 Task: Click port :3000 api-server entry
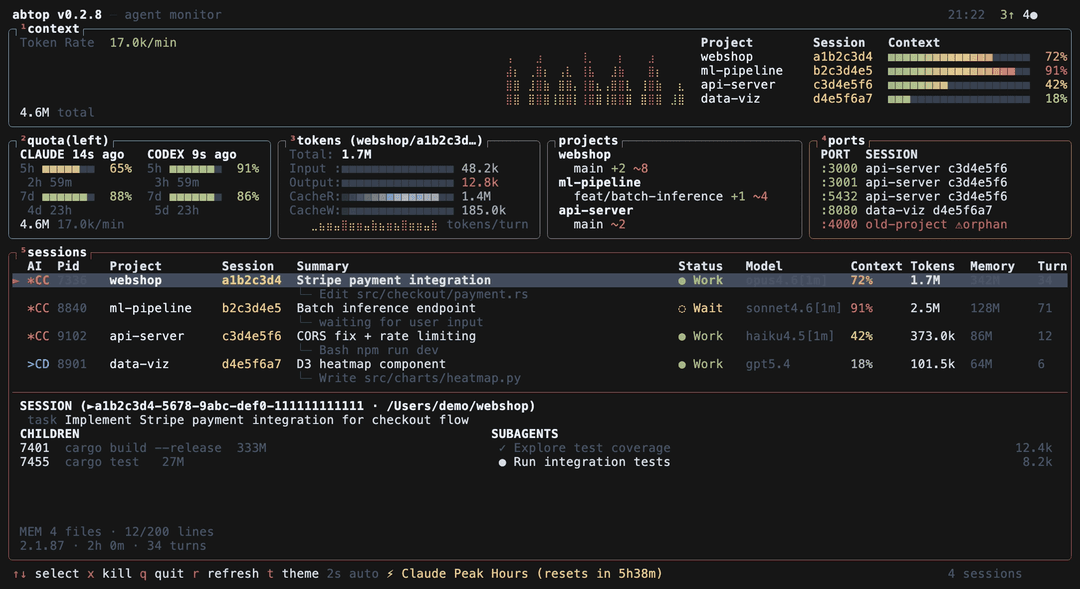coord(913,169)
